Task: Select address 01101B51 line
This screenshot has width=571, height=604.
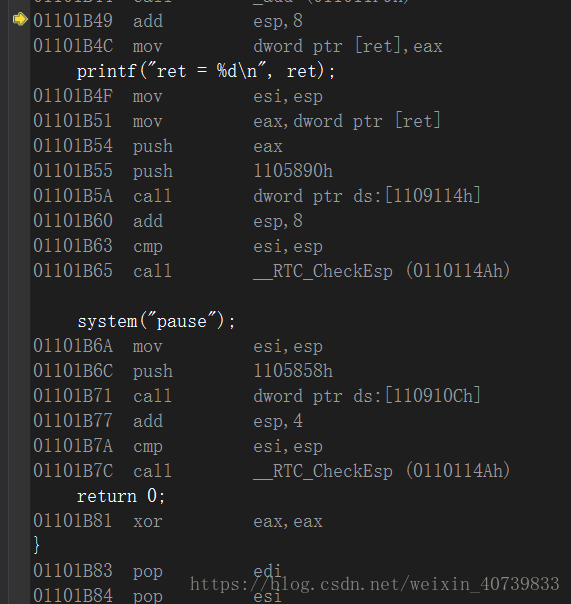Action: click(237, 121)
